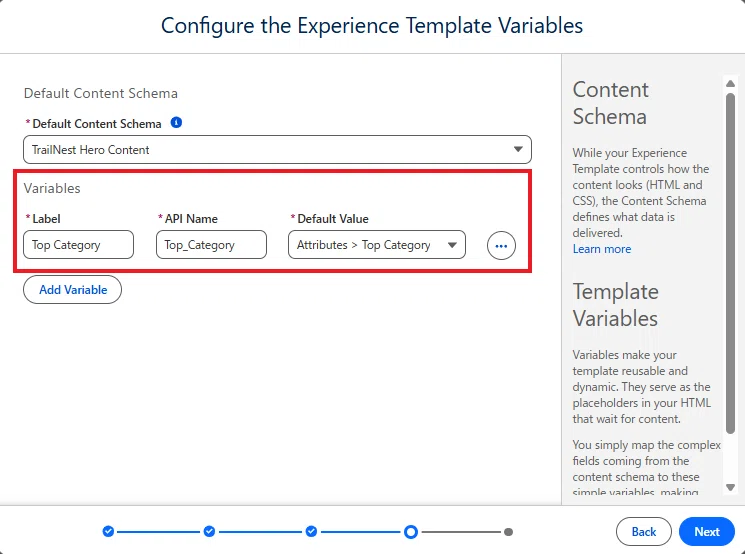Click the Add Variable button
745x554 pixels.
[x=72, y=289]
